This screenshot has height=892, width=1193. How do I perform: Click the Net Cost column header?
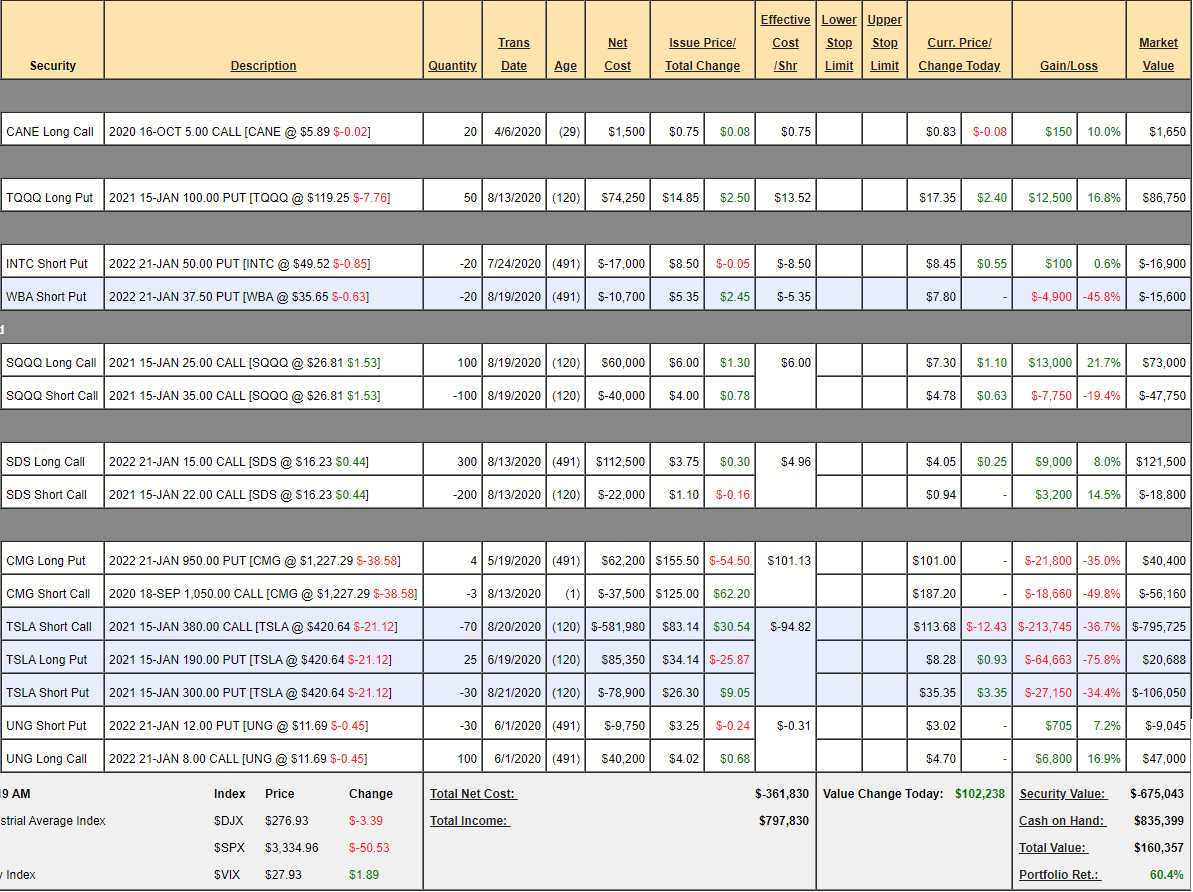click(x=617, y=54)
